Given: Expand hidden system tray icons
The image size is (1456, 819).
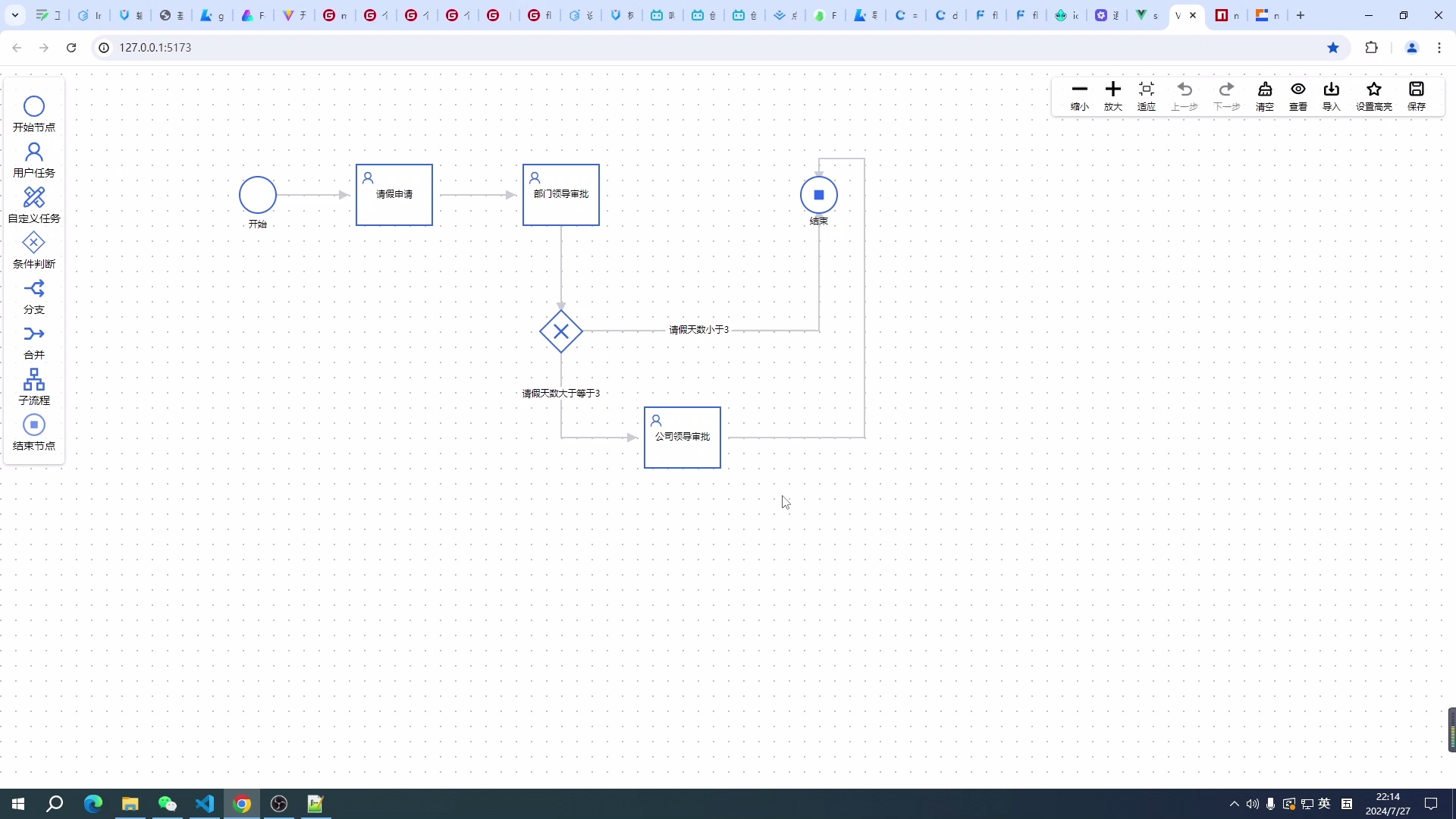Looking at the screenshot, I should pos(1235,804).
